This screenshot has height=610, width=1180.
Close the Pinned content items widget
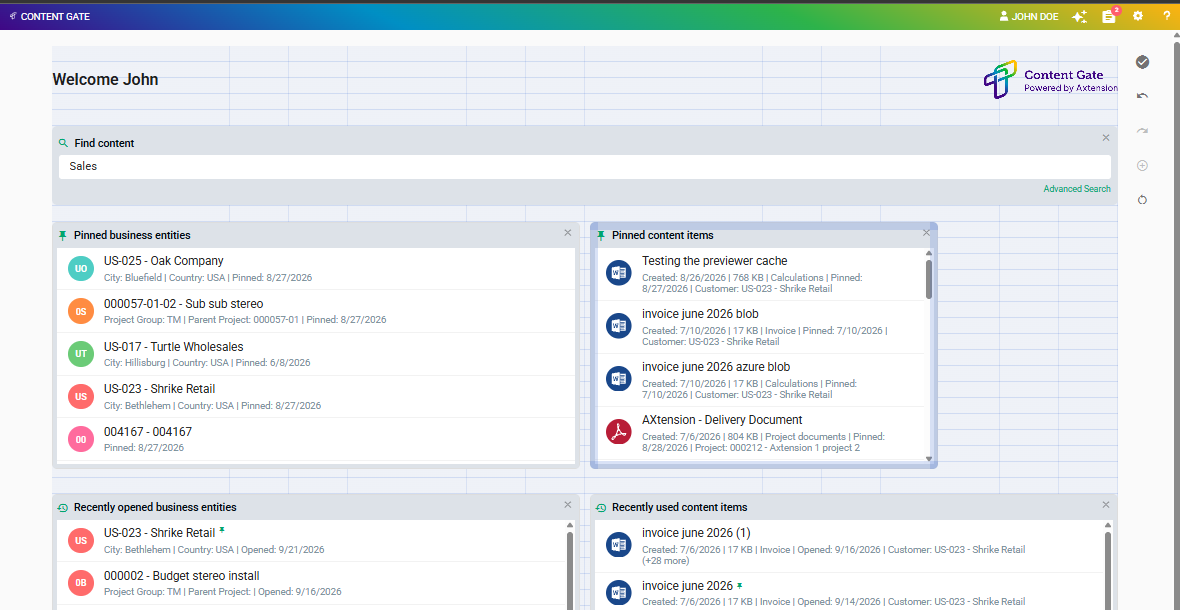[926, 233]
